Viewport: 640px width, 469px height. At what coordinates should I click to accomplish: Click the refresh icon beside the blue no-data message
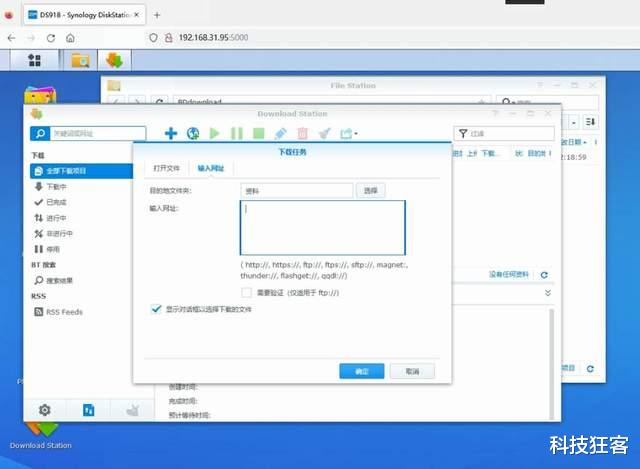544,275
